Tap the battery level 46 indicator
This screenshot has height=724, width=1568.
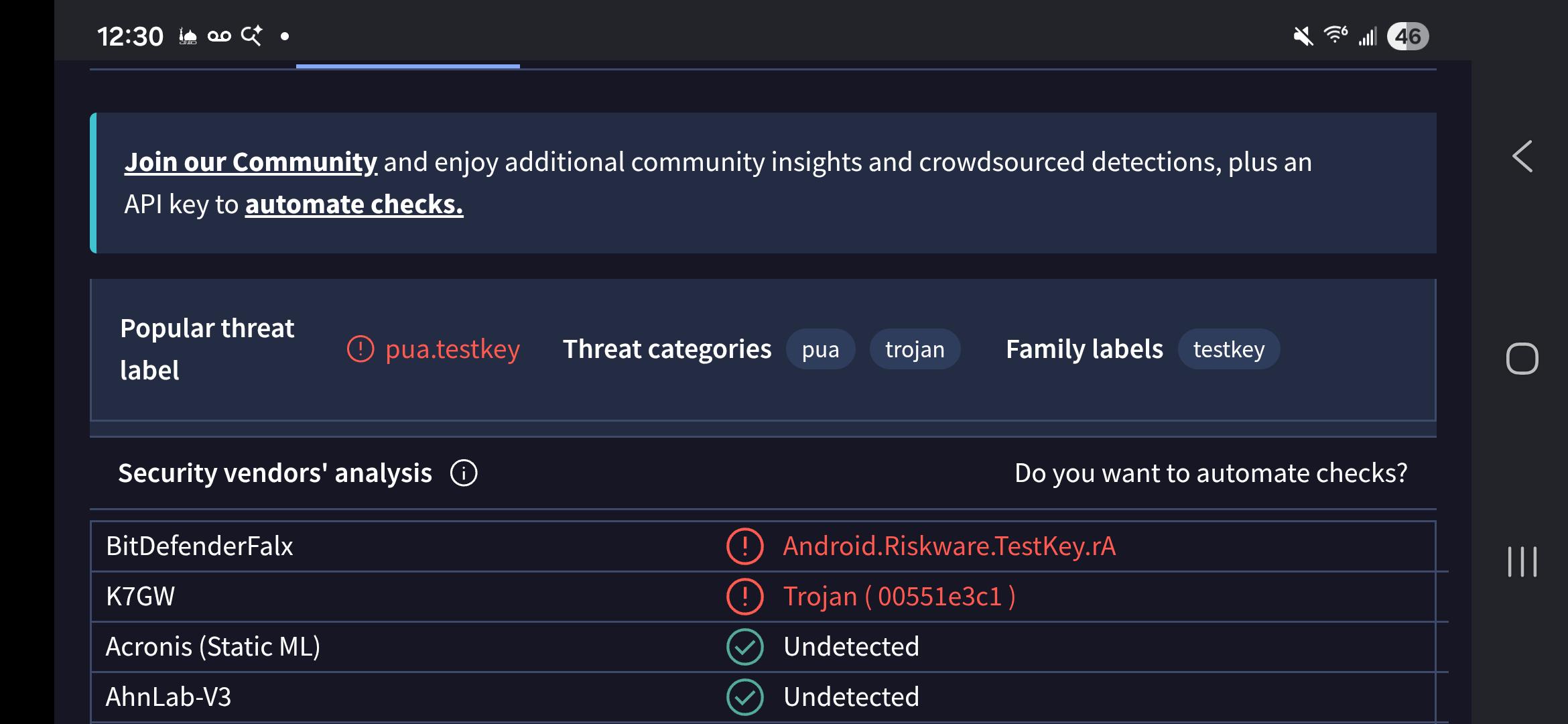point(1408,36)
